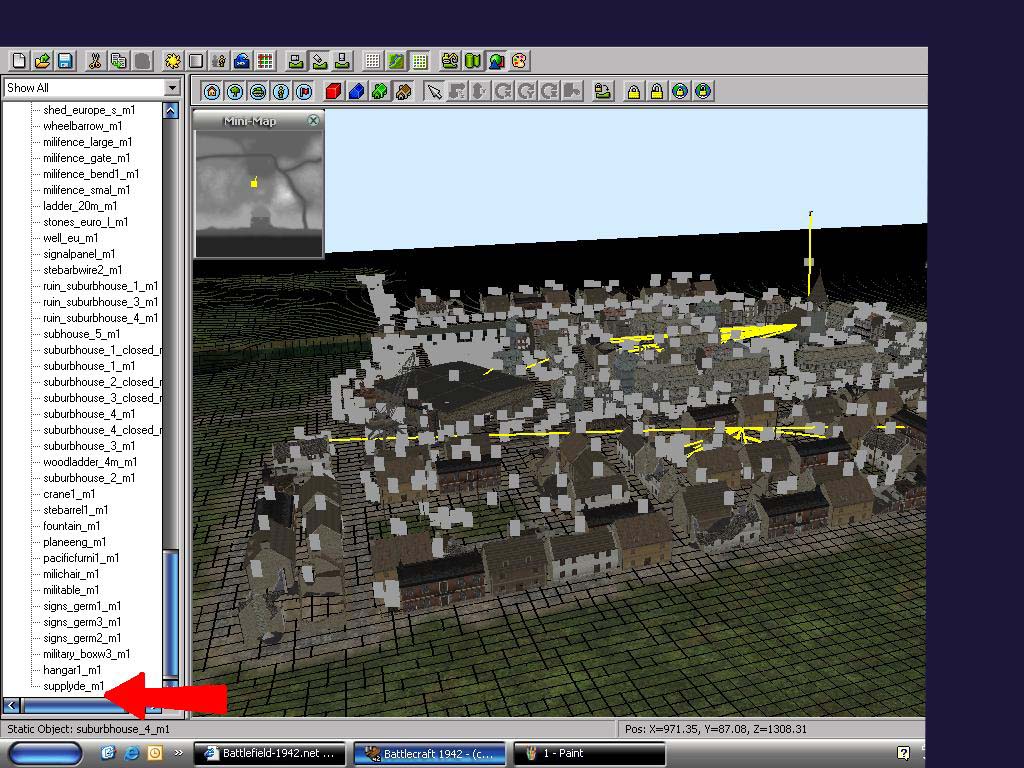Select the blue box object icon
Viewport: 1024px width, 768px height.
pyautogui.click(x=357, y=91)
